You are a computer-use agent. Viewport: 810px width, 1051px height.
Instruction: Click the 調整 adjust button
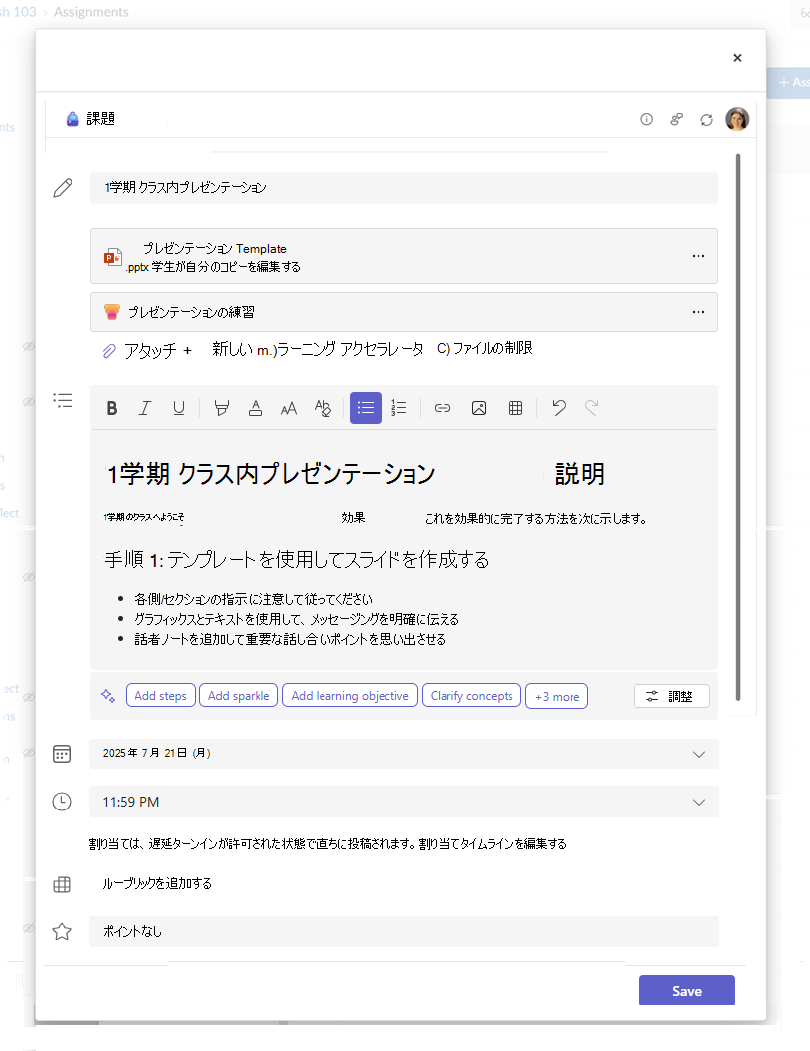point(671,696)
